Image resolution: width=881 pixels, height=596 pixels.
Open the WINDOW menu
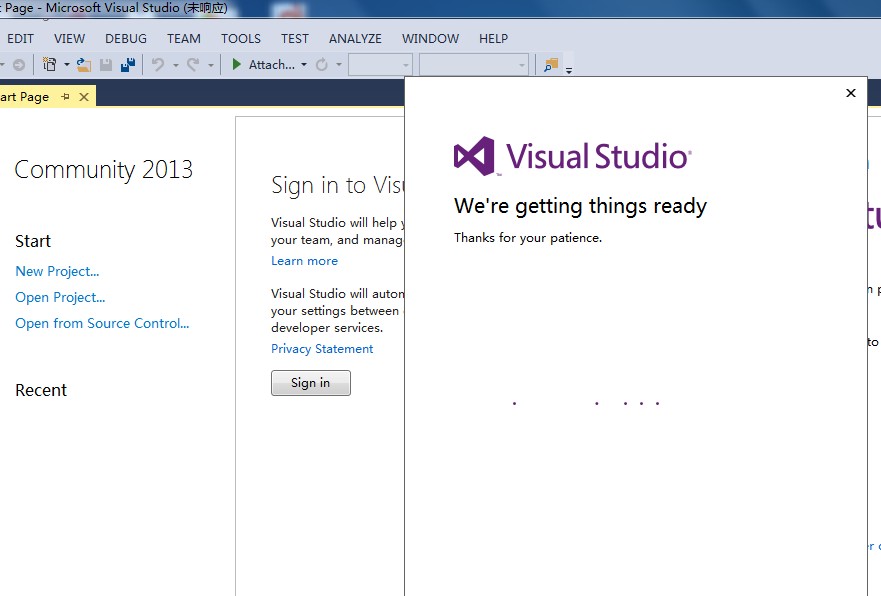pos(430,38)
